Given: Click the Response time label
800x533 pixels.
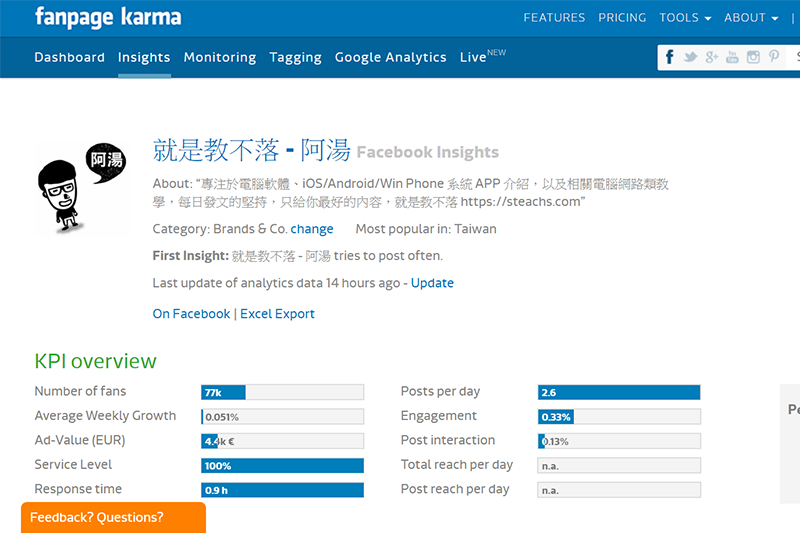Looking at the screenshot, I should coord(78,489).
